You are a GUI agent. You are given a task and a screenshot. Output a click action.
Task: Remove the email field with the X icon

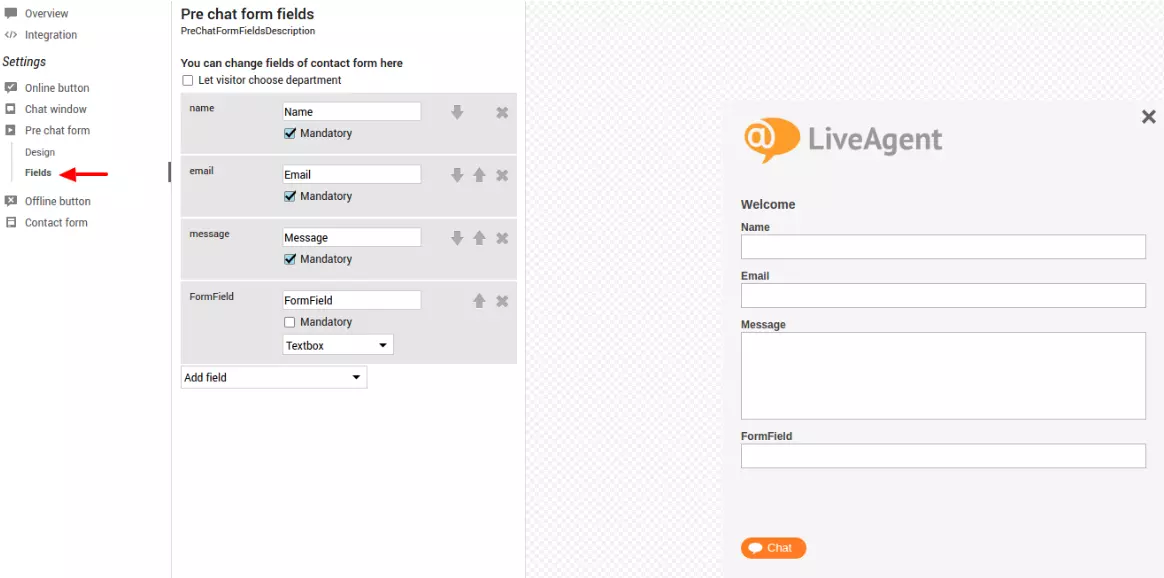coord(501,174)
